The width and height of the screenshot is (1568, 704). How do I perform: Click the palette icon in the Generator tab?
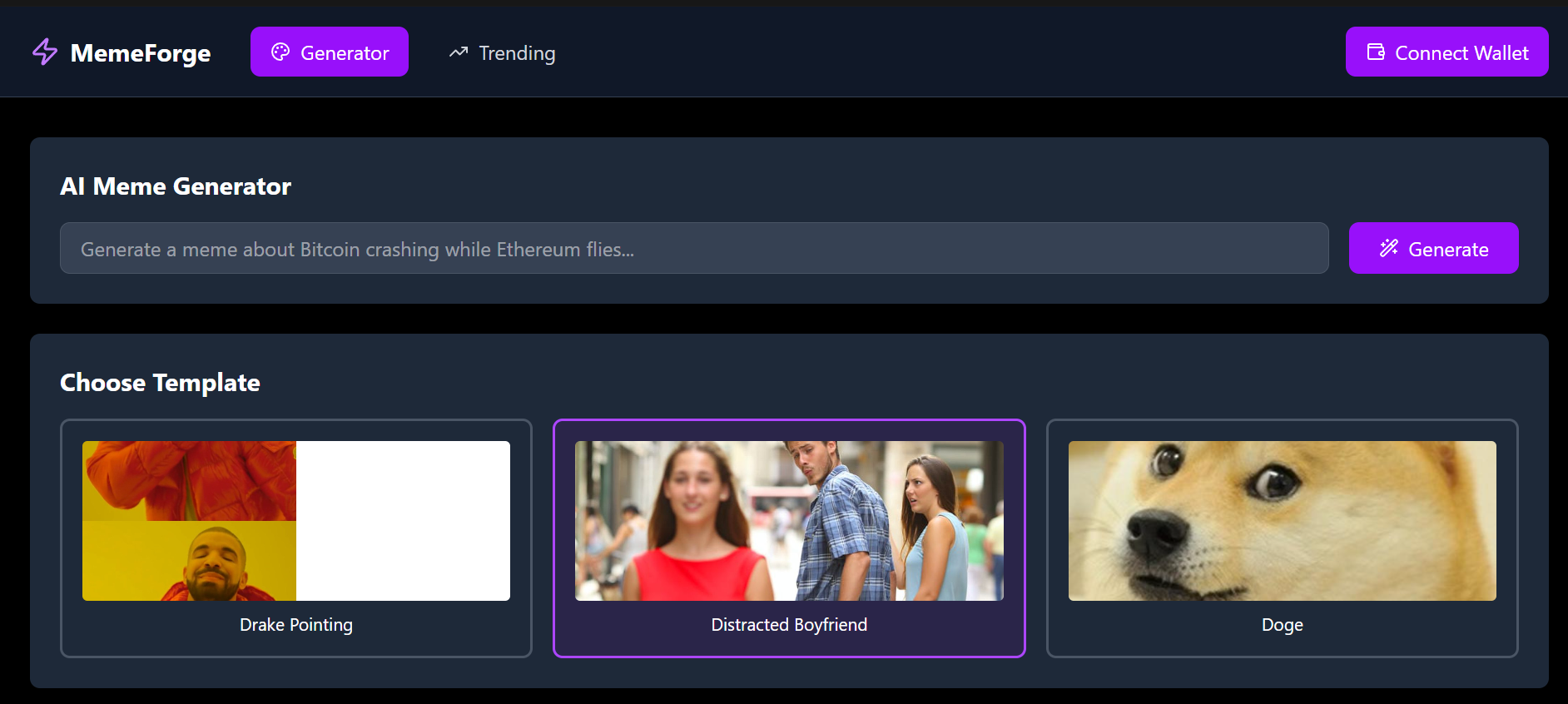pos(280,52)
